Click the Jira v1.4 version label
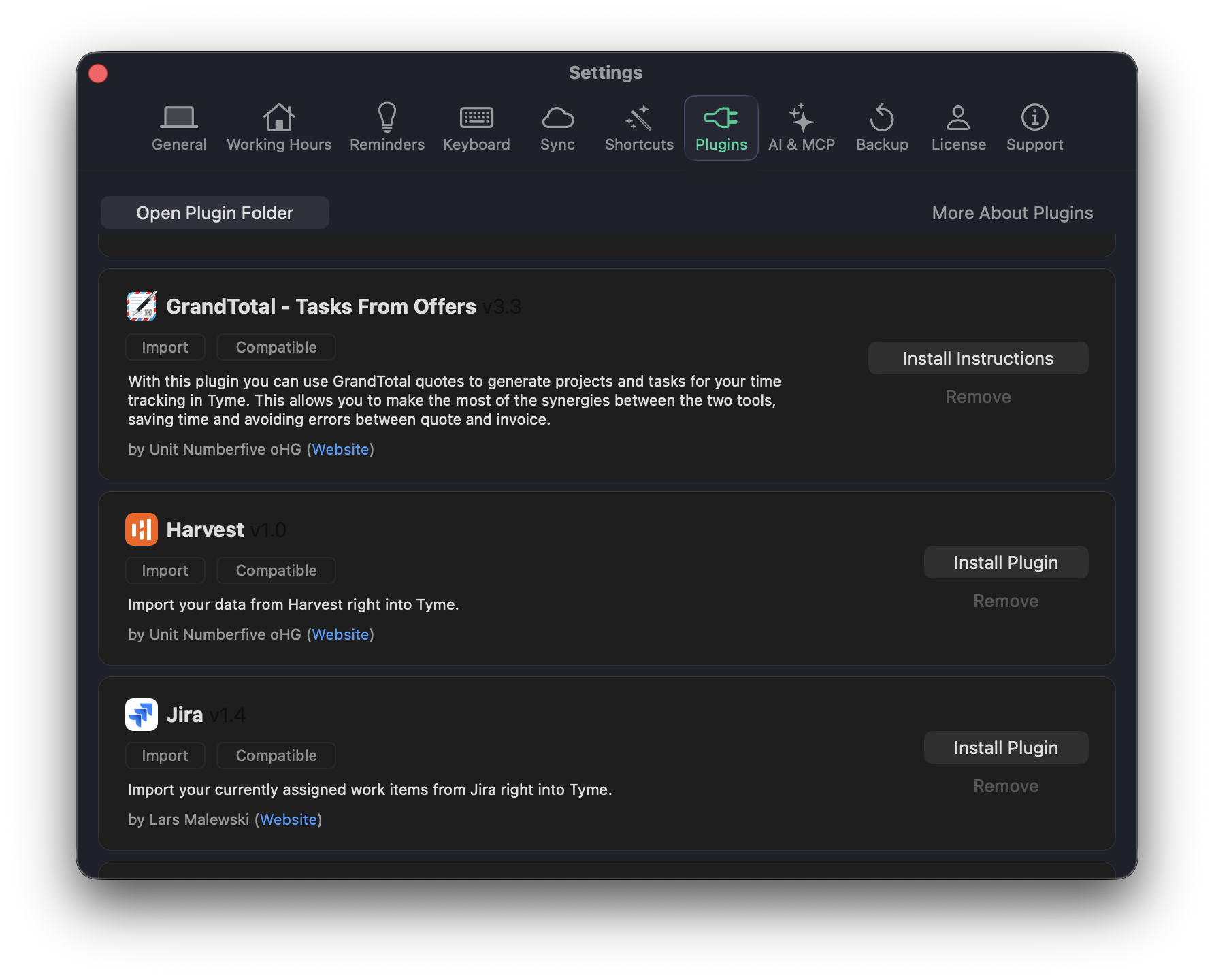Image resolution: width=1214 pixels, height=980 pixels. [227, 715]
